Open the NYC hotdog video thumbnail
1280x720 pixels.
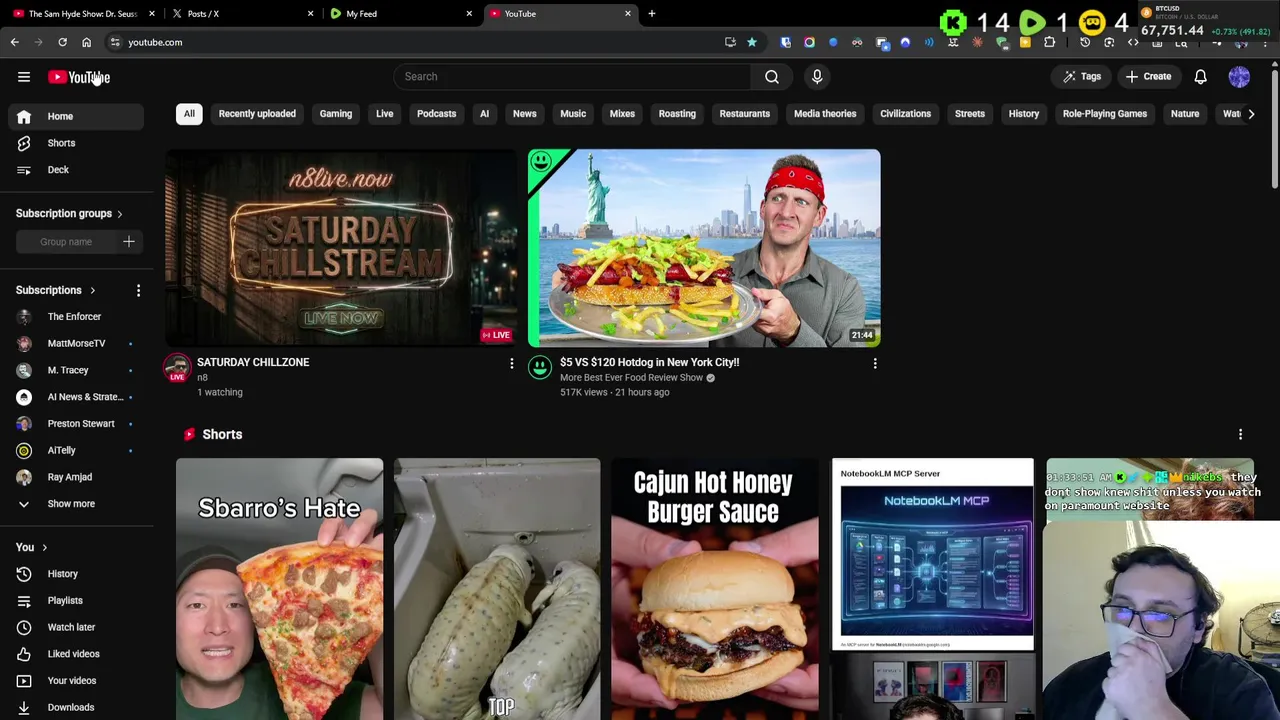704,248
